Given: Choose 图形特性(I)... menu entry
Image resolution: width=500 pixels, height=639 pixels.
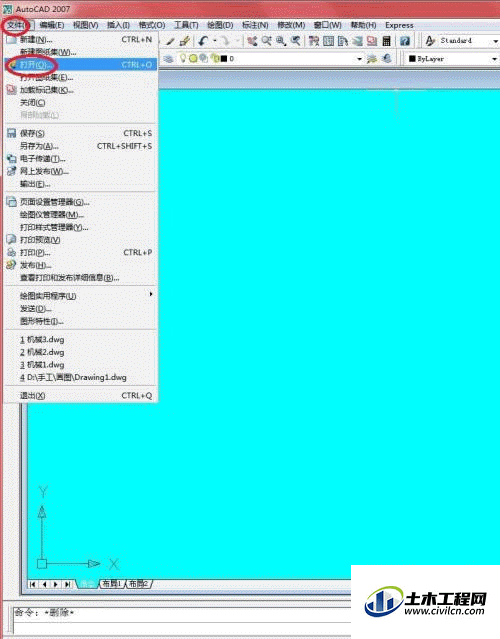Looking at the screenshot, I should 81,321.
